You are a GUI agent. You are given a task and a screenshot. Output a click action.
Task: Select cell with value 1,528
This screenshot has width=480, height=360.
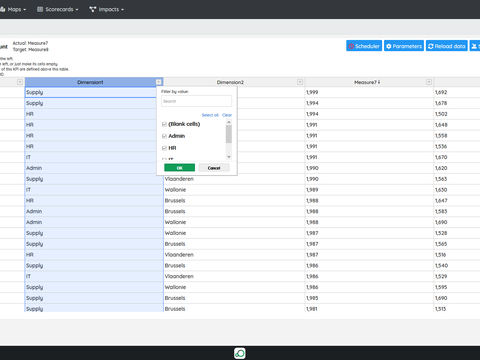tap(457, 233)
